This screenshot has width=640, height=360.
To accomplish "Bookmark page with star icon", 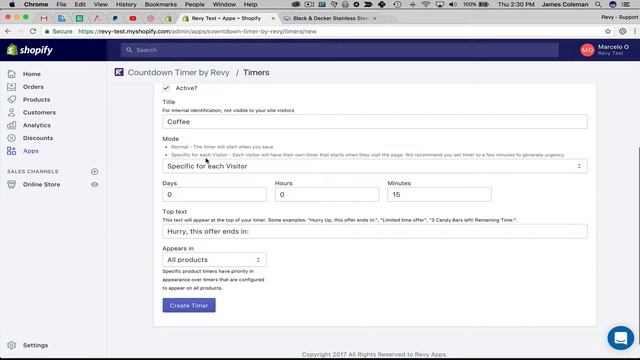I will pos(608,31).
